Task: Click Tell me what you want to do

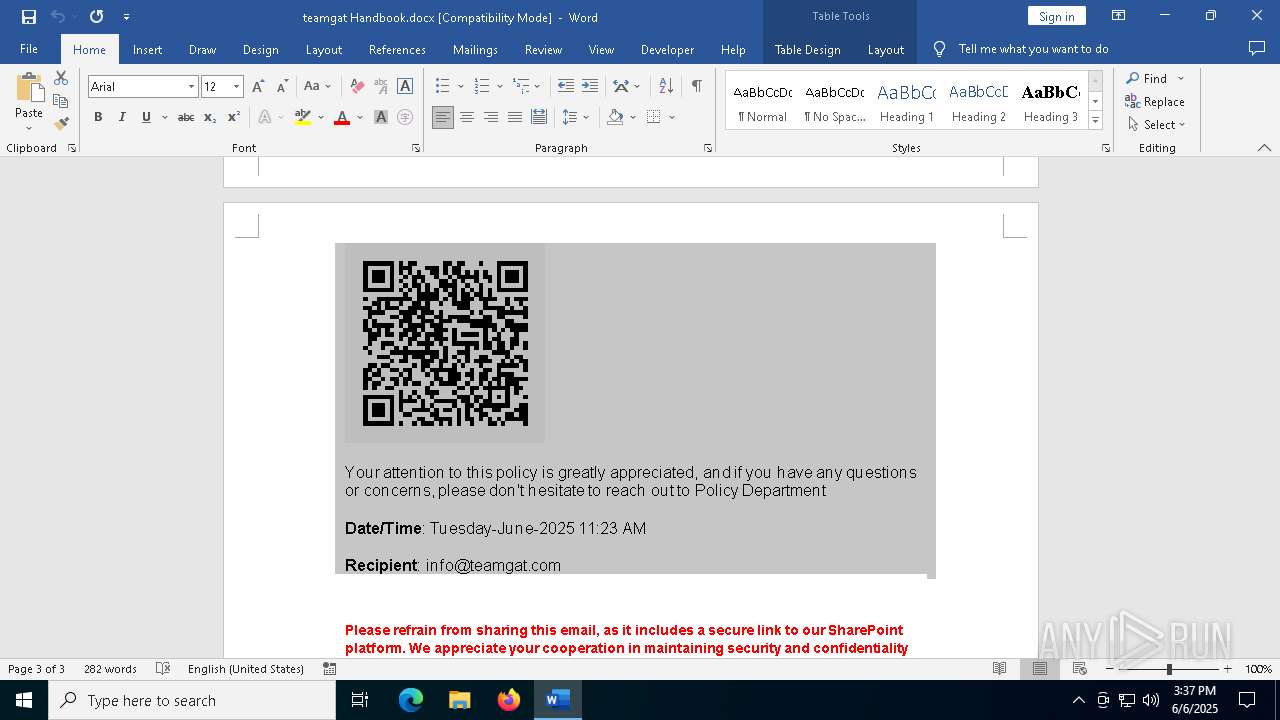Action: click(x=1033, y=49)
